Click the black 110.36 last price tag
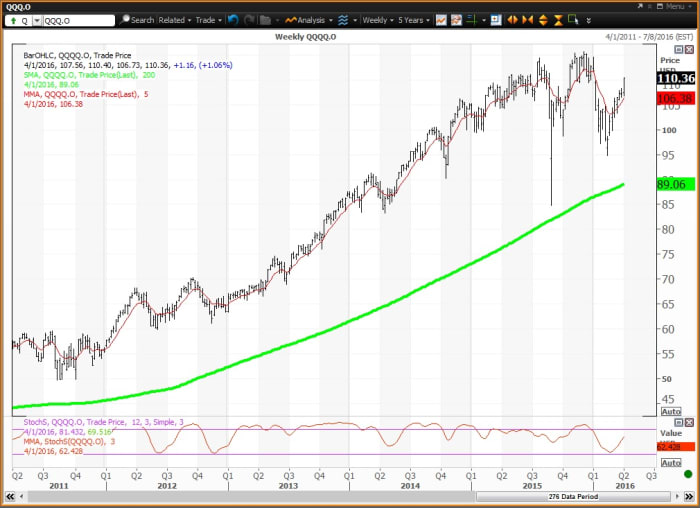Image resolution: width=700 pixels, height=508 pixels. tap(675, 79)
